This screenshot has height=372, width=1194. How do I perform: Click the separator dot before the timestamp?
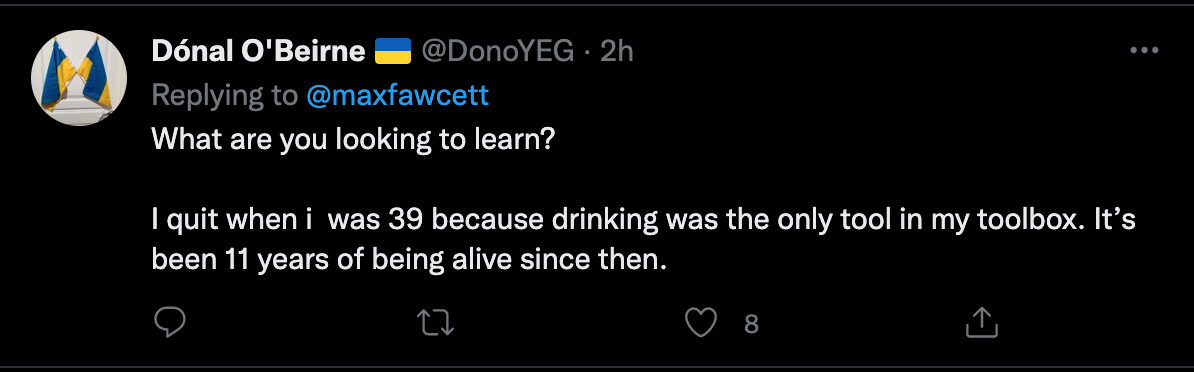587,52
